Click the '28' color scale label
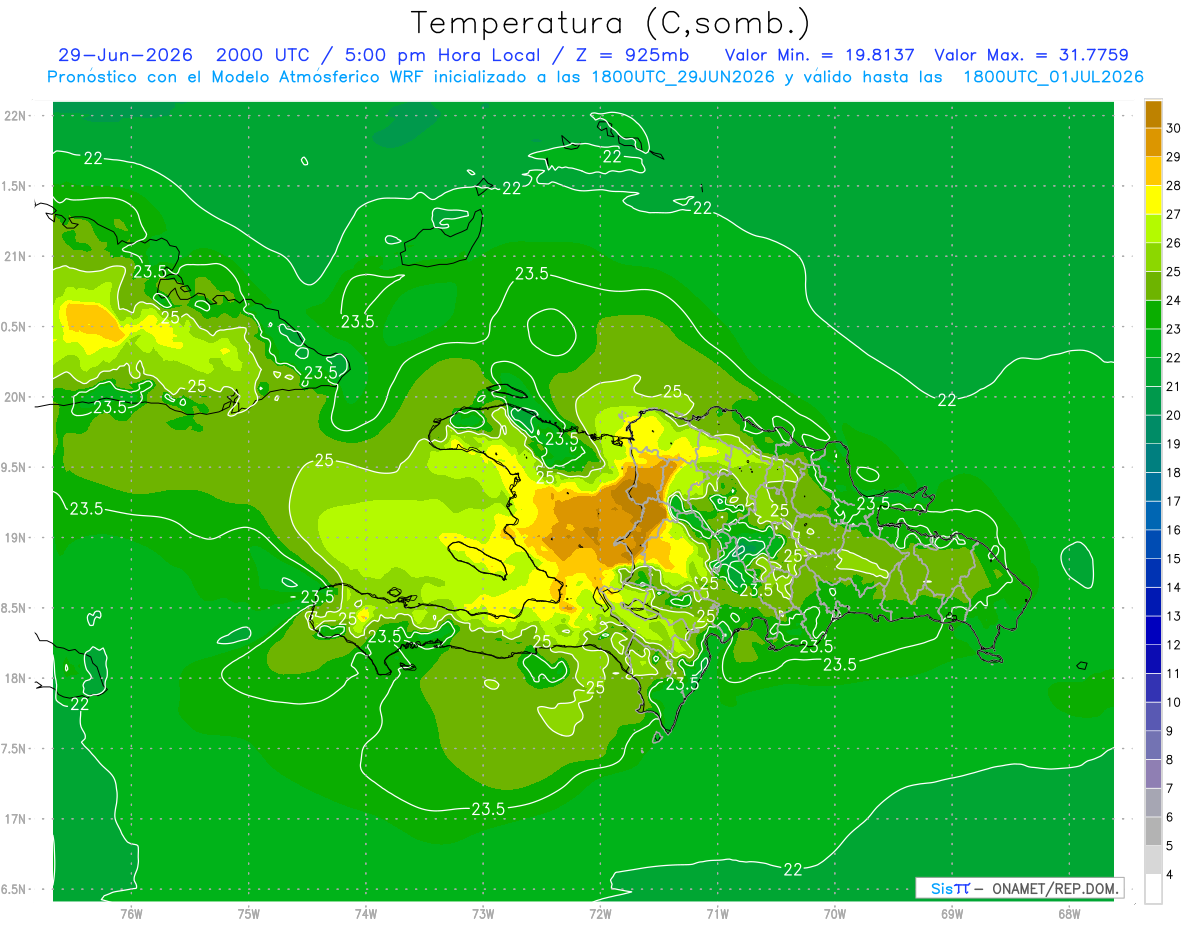Screen dimensions: 1200x927 (x=1174, y=186)
